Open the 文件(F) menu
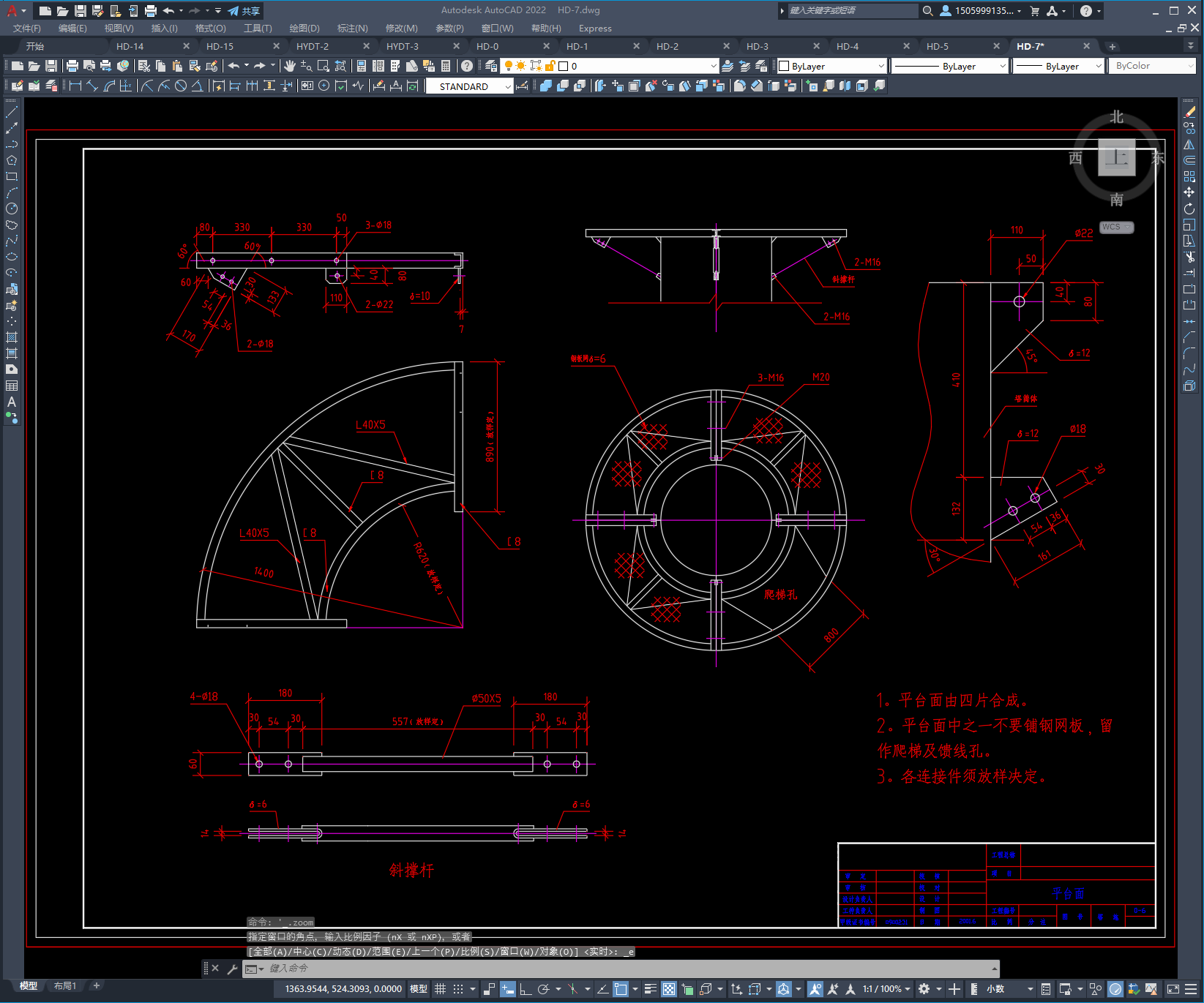The image size is (1204, 1003). (x=27, y=29)
